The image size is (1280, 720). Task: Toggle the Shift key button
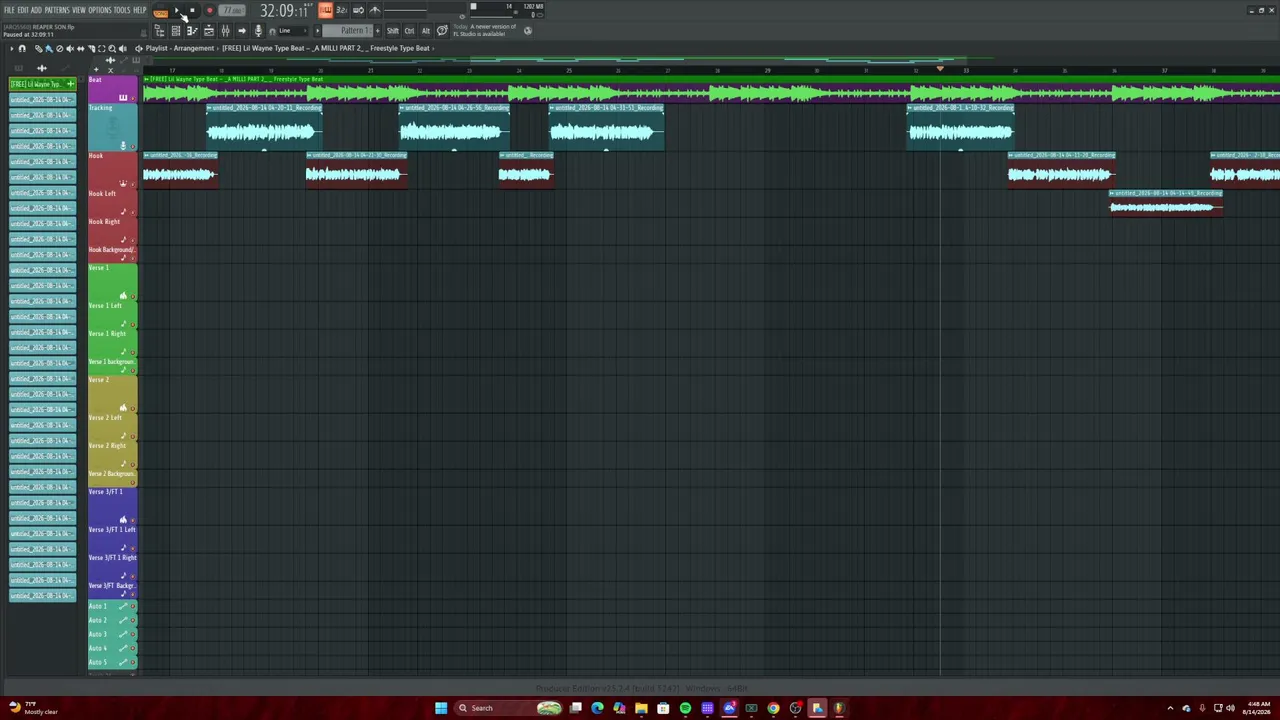coord(393,31)
